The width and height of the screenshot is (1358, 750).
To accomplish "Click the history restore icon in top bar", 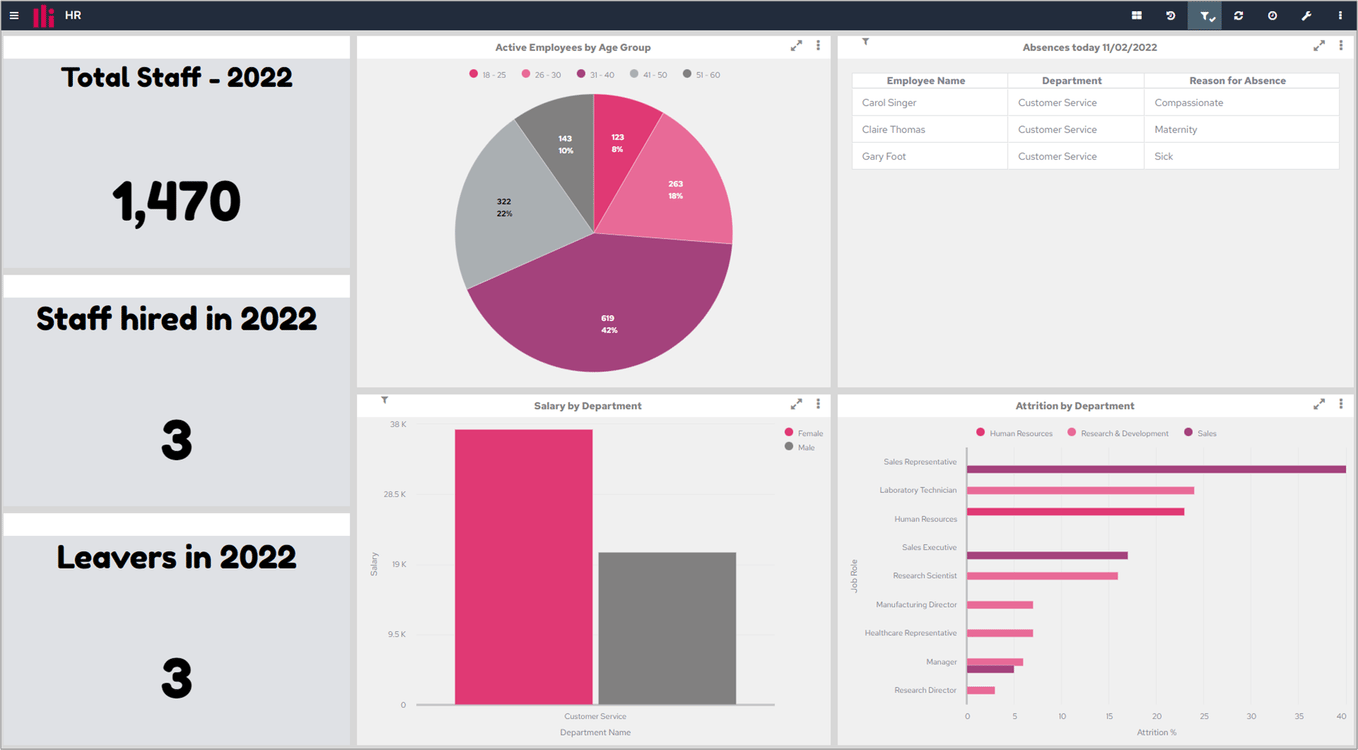I will [1171, 16].
